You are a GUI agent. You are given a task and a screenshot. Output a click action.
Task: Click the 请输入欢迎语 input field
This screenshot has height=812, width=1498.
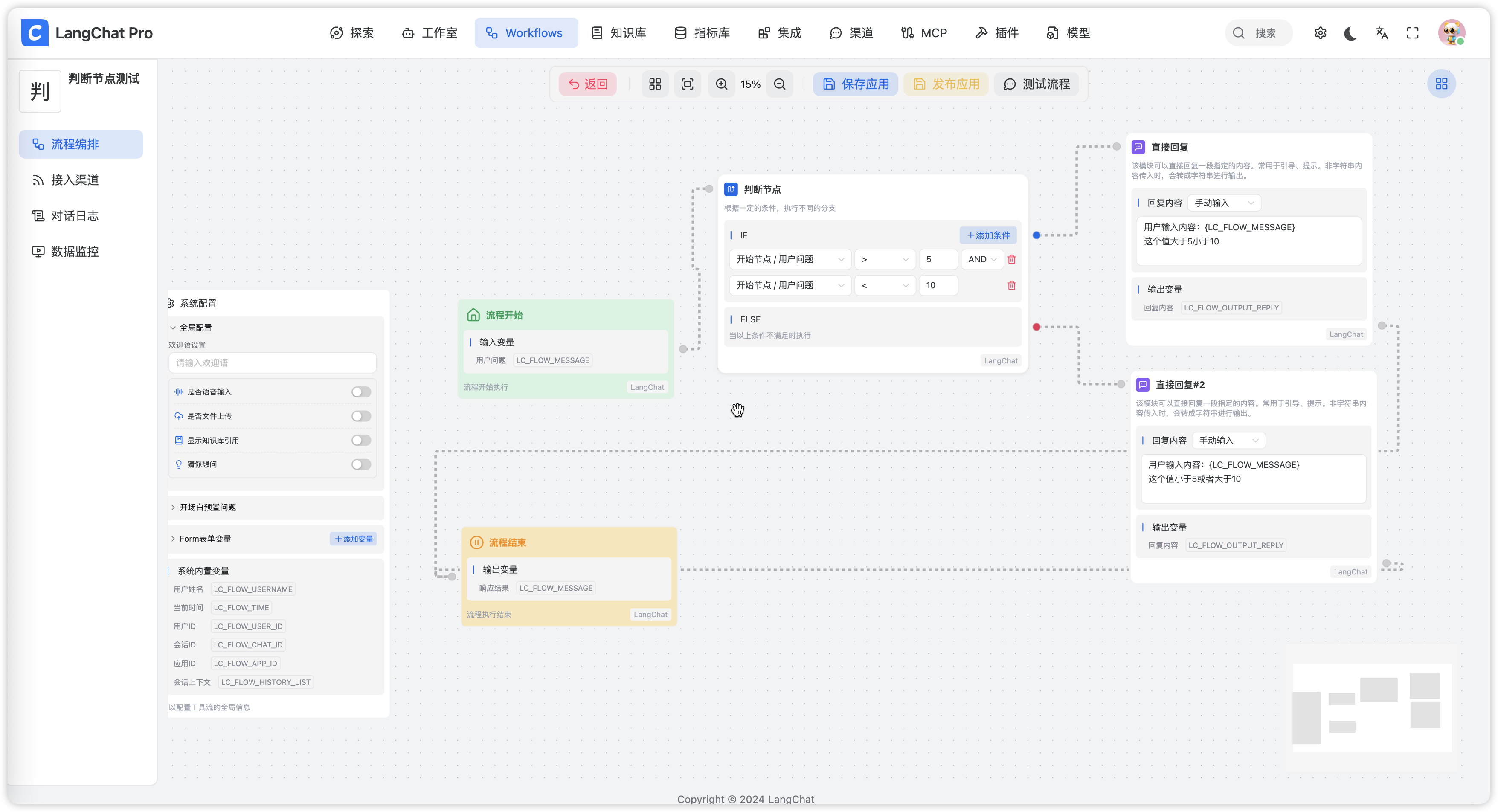pos(272,362)
